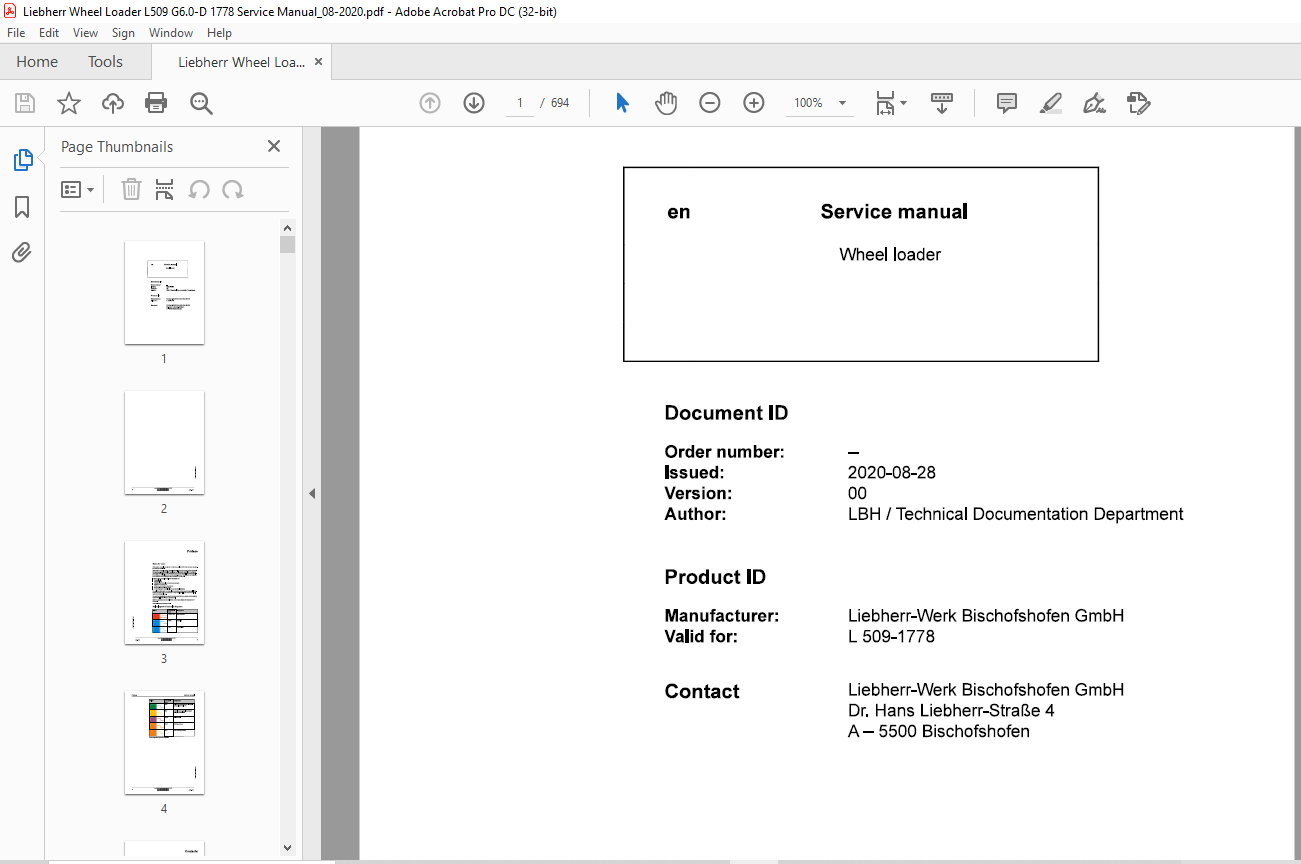Zoom out with minus button
1301x864 pixels.
click(x=710, y=103)
